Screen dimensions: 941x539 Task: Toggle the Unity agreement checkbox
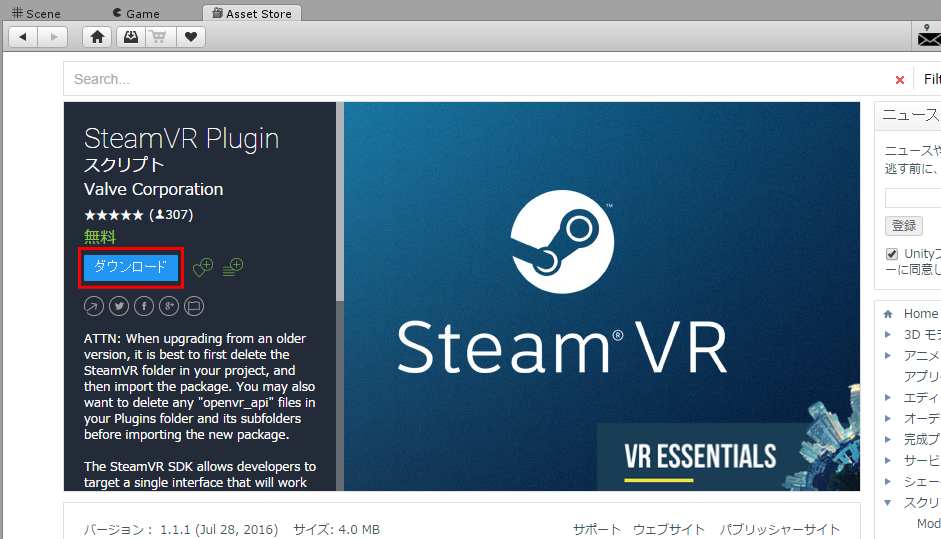[x=892, y=254]
